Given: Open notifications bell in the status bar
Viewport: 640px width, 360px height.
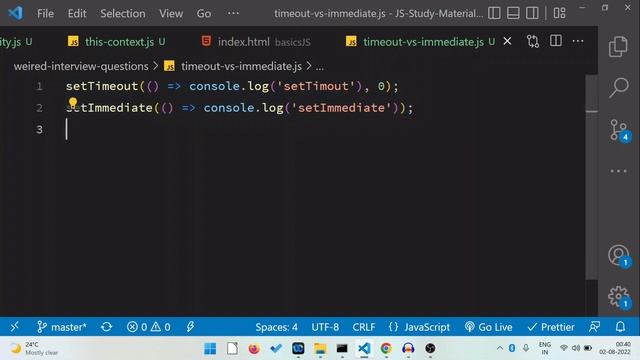Looking at the screenshot, I should (620, 327).
